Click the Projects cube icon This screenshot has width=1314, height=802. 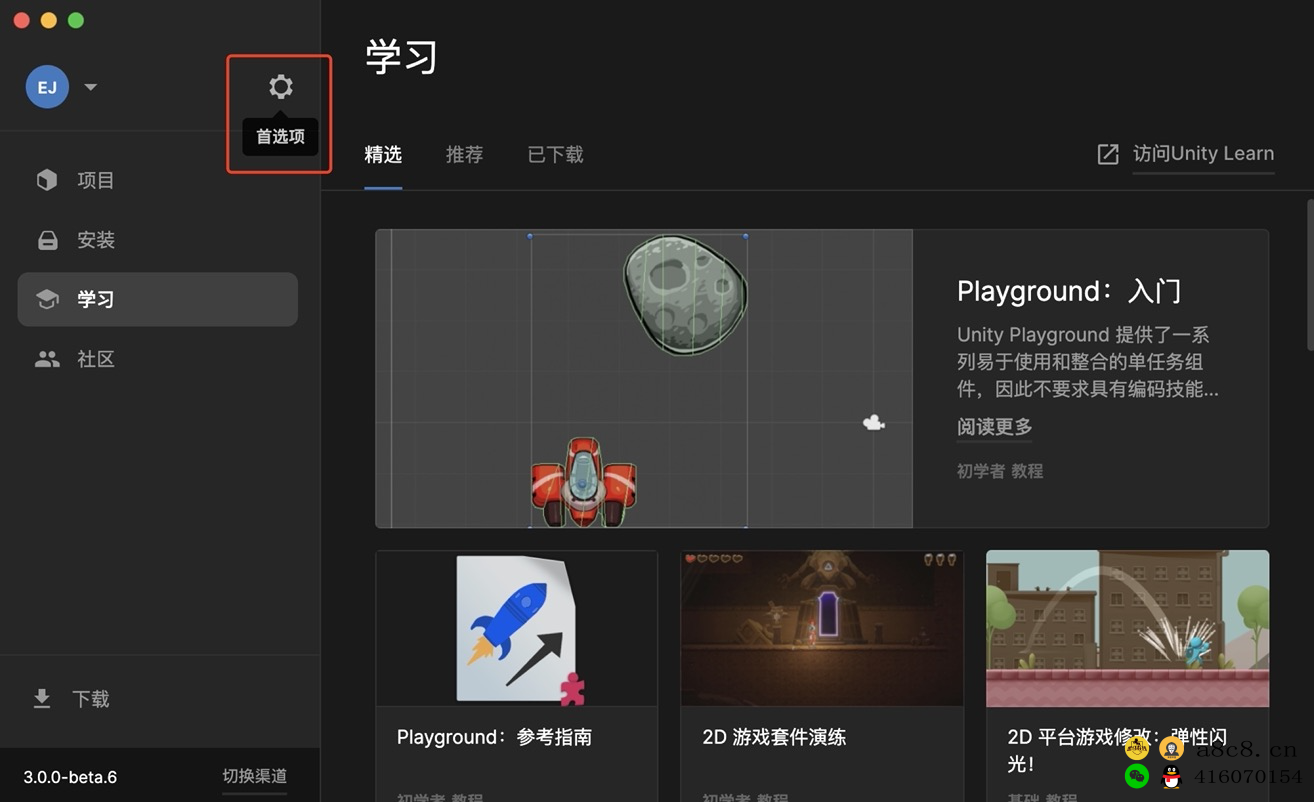(x=47, y=180)
